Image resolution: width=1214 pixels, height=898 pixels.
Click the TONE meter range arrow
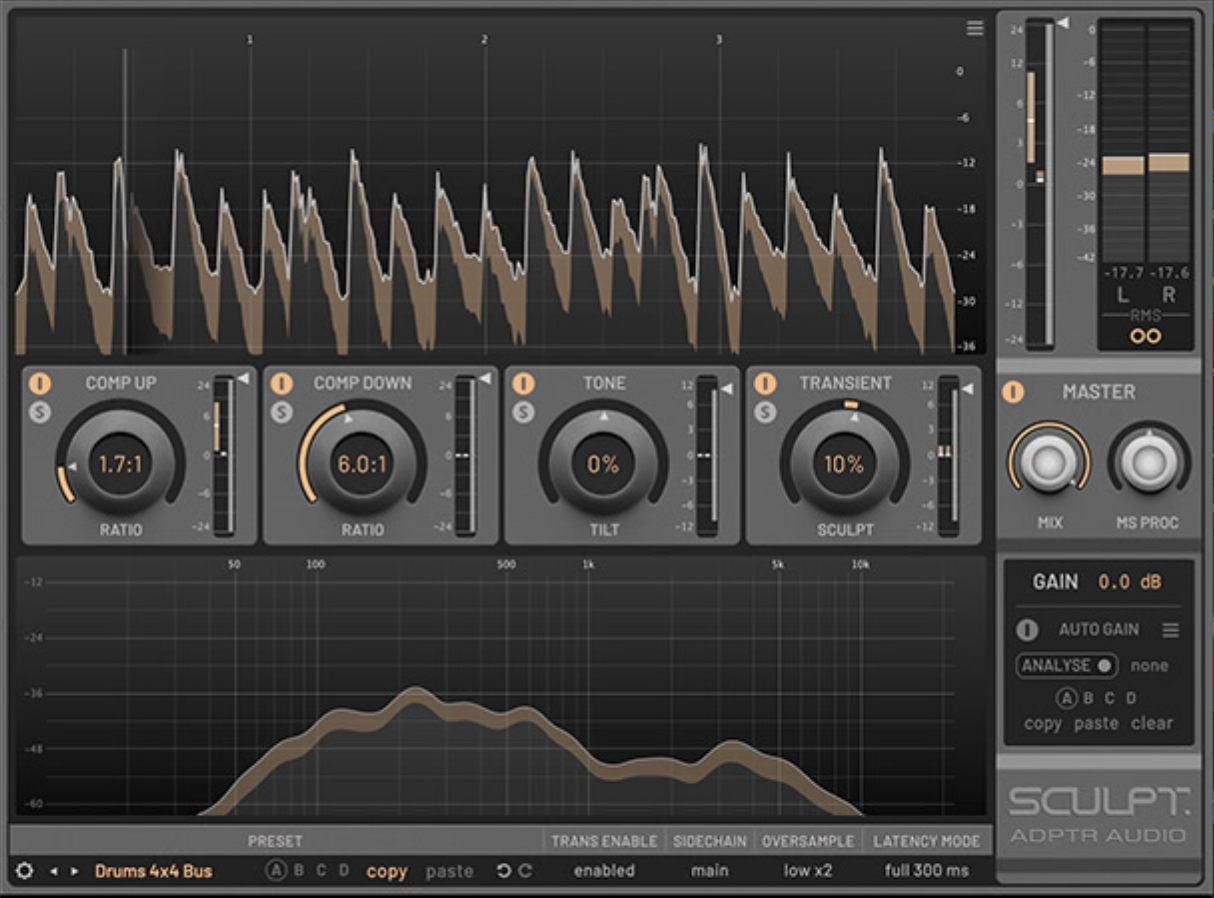(726, 388)
